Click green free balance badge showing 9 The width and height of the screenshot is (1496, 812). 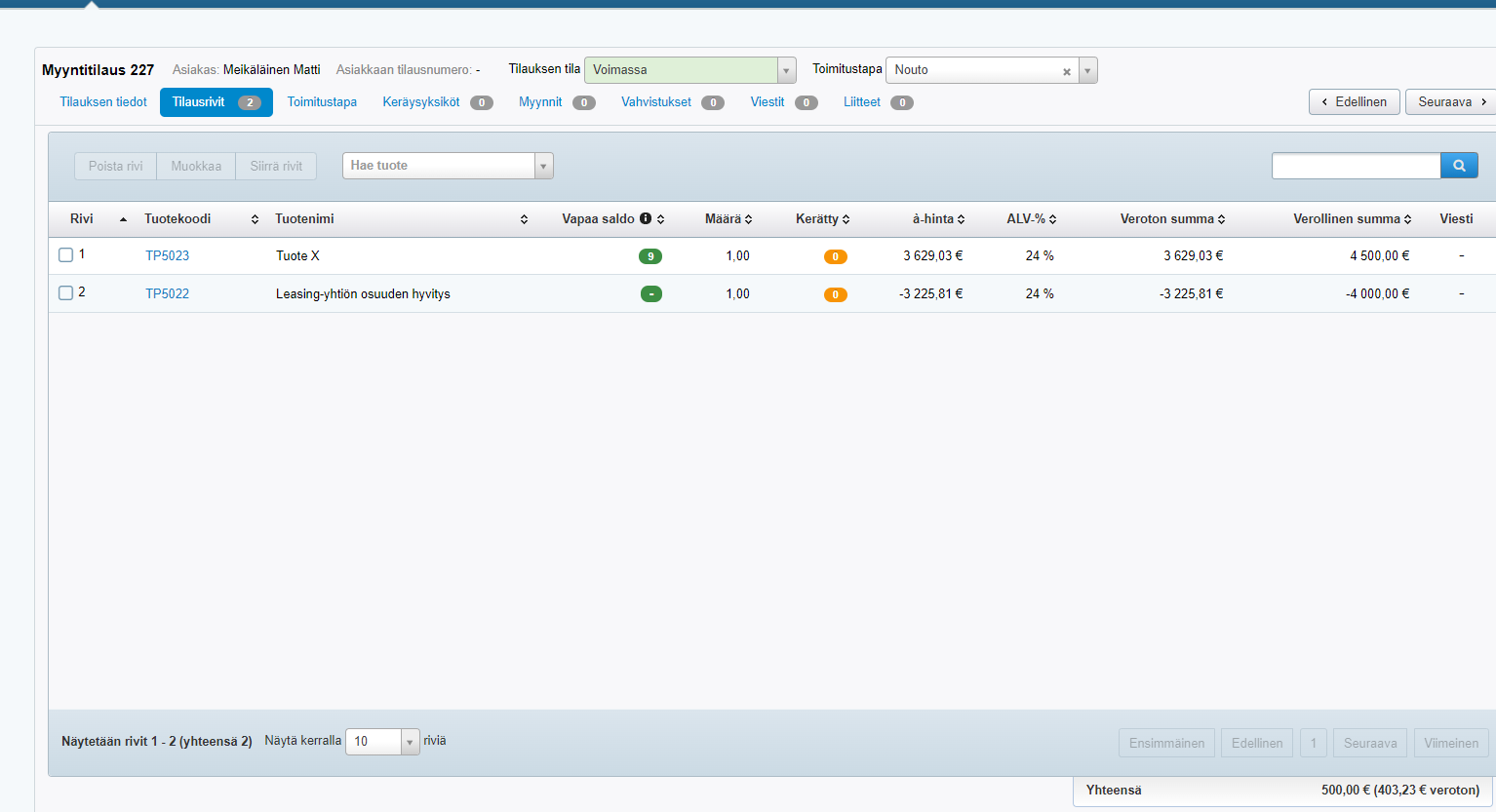pyautogui.click(x=650, y=256)
